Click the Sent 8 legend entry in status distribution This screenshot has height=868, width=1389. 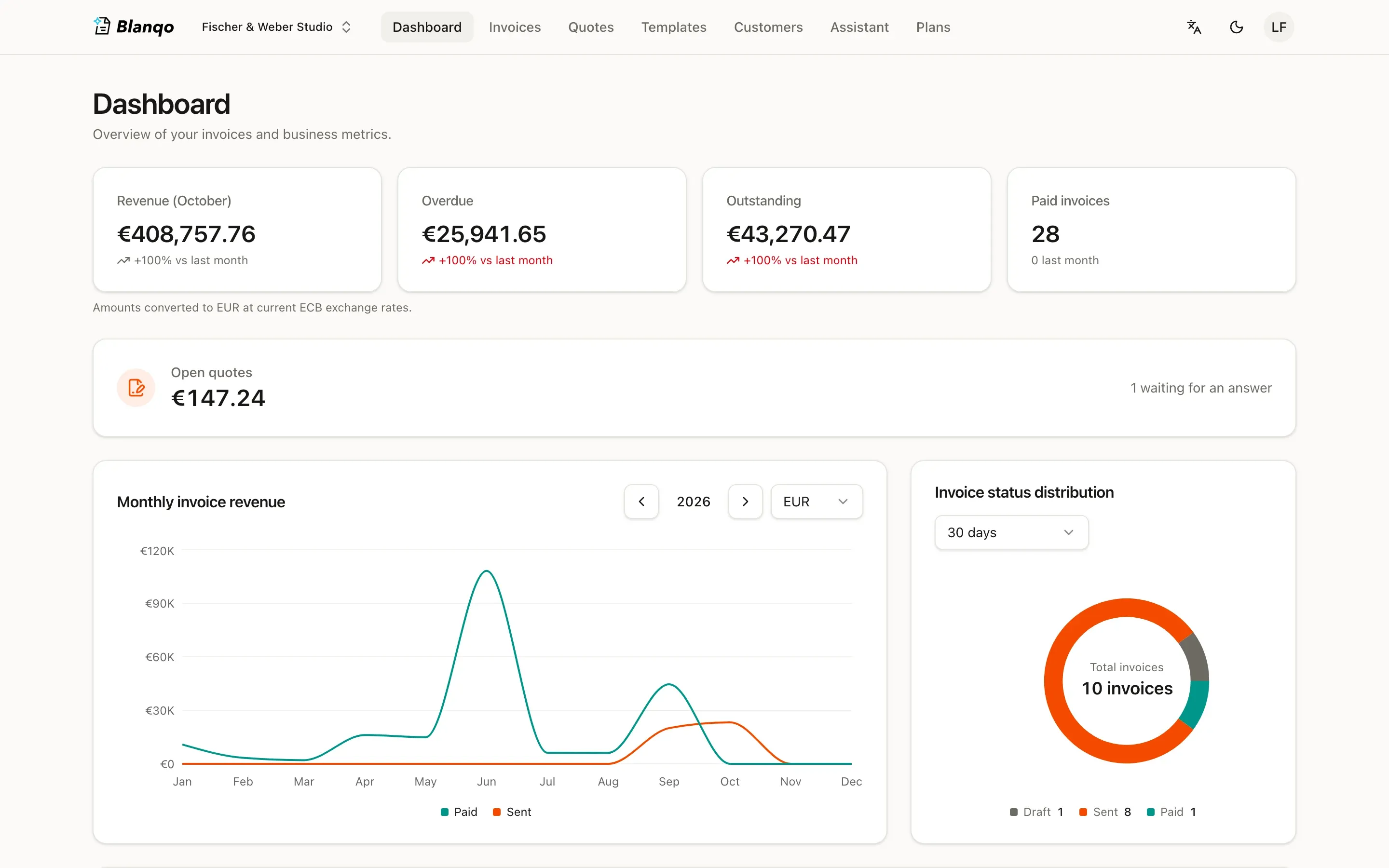1105,812
